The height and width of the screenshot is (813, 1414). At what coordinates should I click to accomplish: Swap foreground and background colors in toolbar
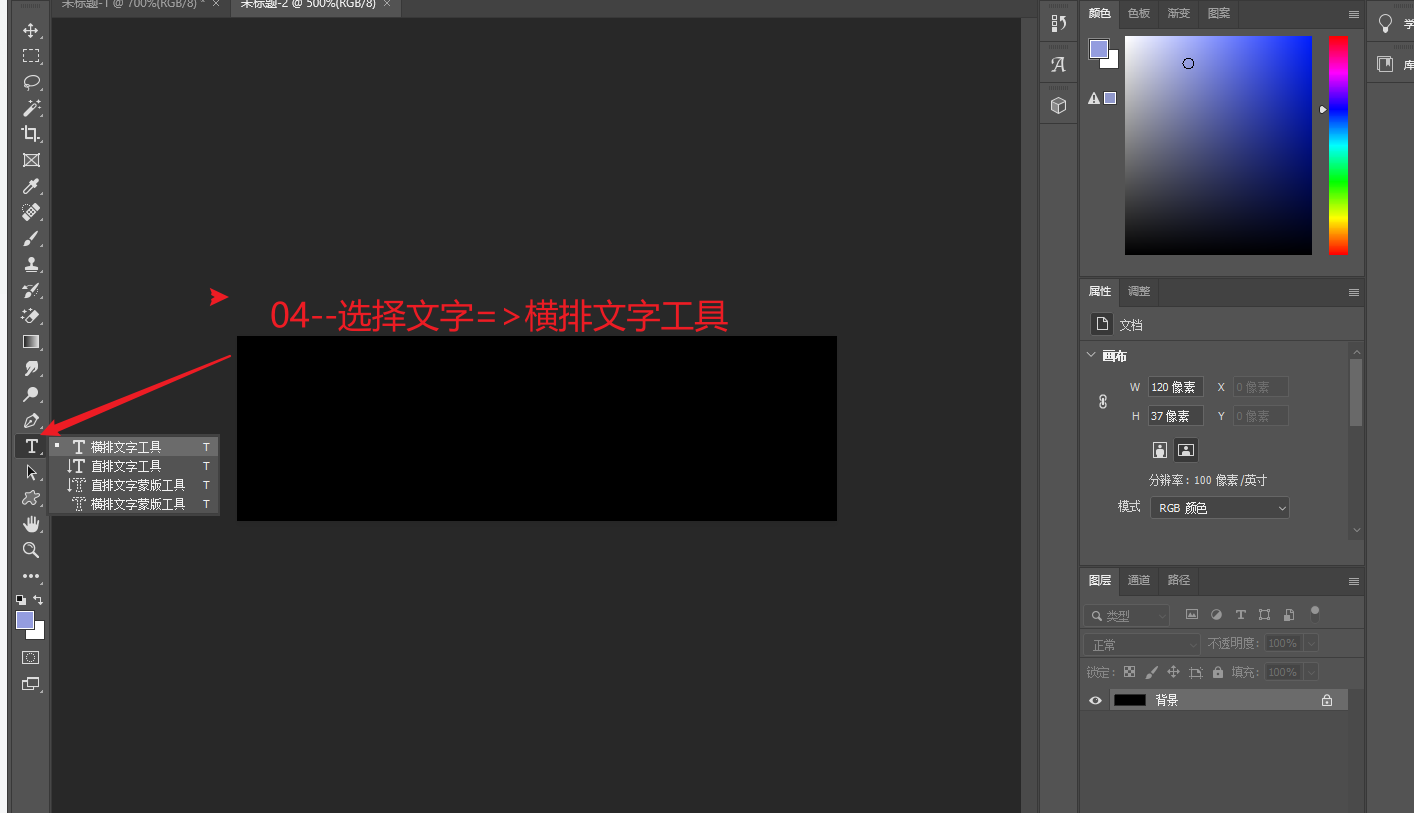point(38,599)
